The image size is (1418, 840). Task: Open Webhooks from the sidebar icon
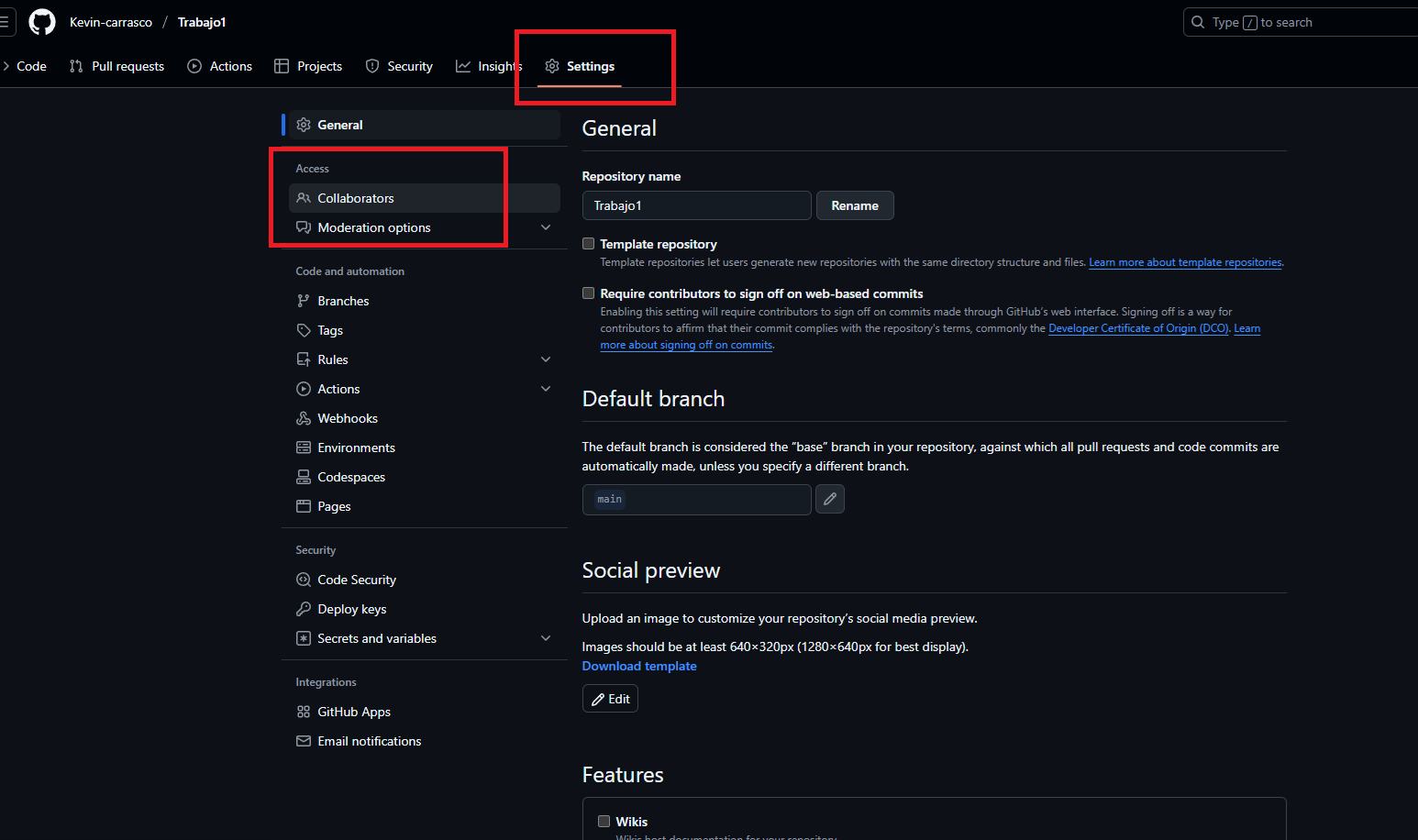pyautogui.click(x=304, y=418)
